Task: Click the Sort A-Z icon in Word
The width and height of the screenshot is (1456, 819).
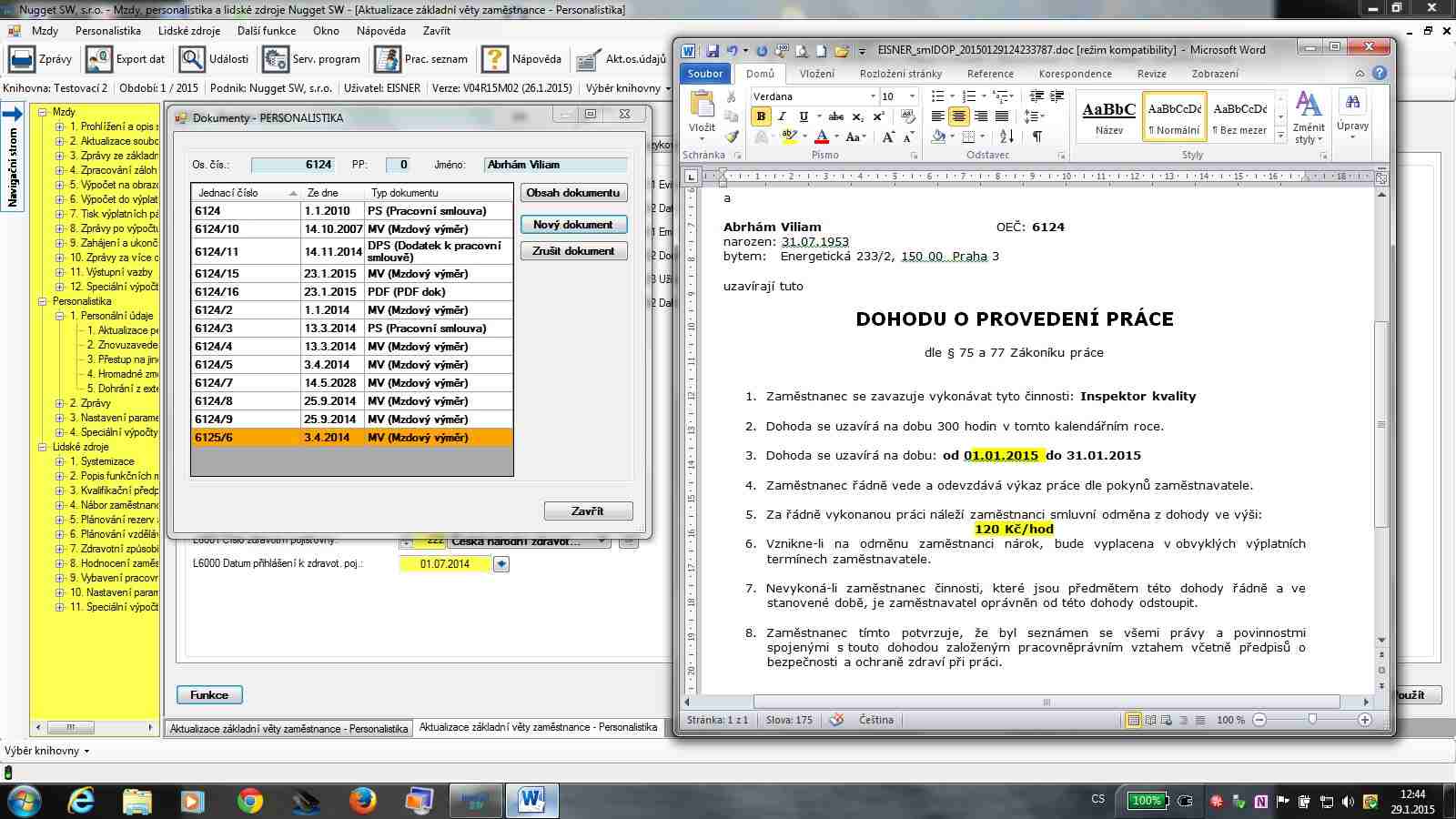Action: coord(1006,136)
